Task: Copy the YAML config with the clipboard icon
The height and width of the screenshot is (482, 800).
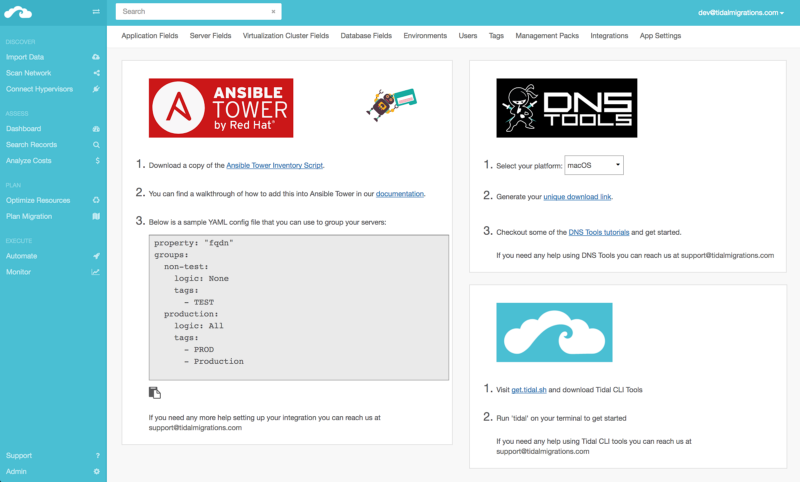Action: [x=155, y=393]
